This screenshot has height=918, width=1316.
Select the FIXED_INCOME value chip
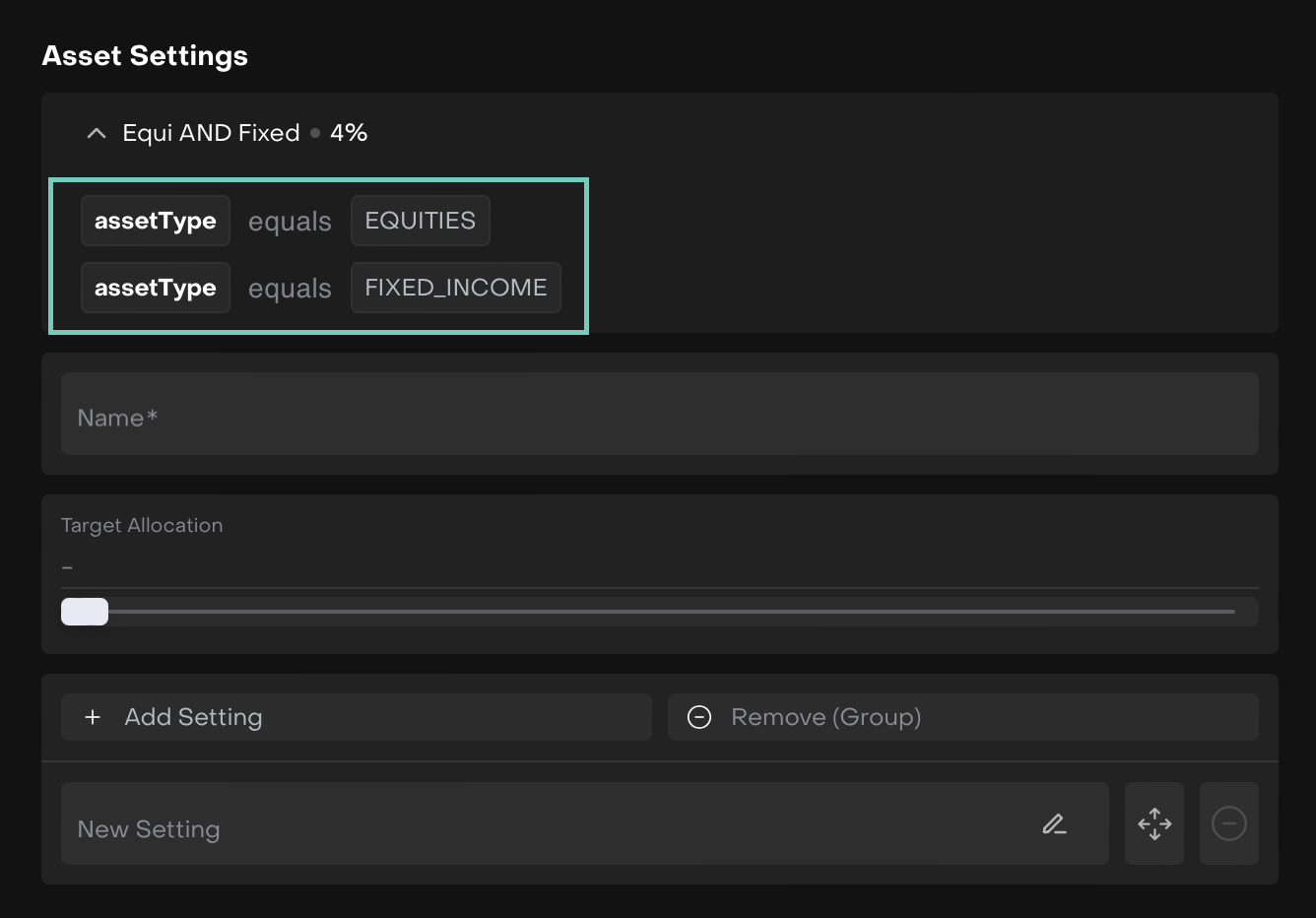pos(455,288)
